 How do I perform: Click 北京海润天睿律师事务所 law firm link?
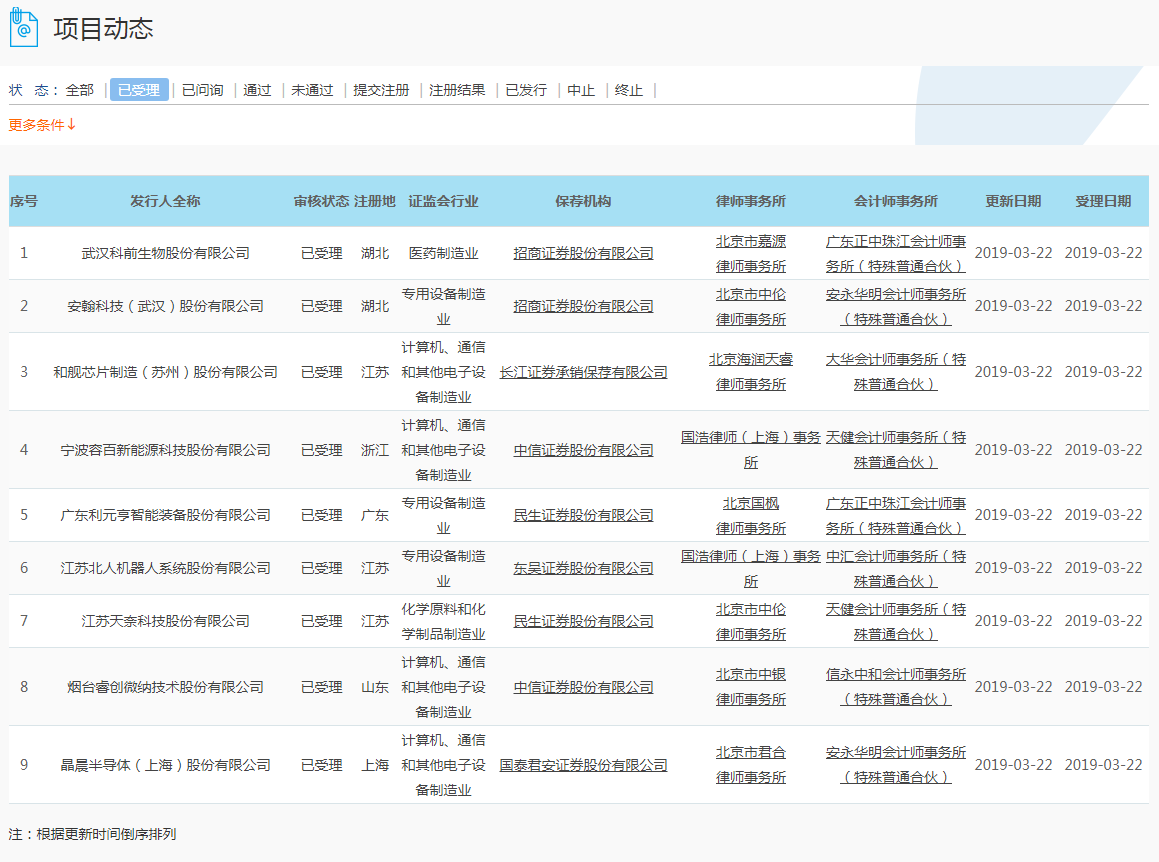[x=751, y=372]
